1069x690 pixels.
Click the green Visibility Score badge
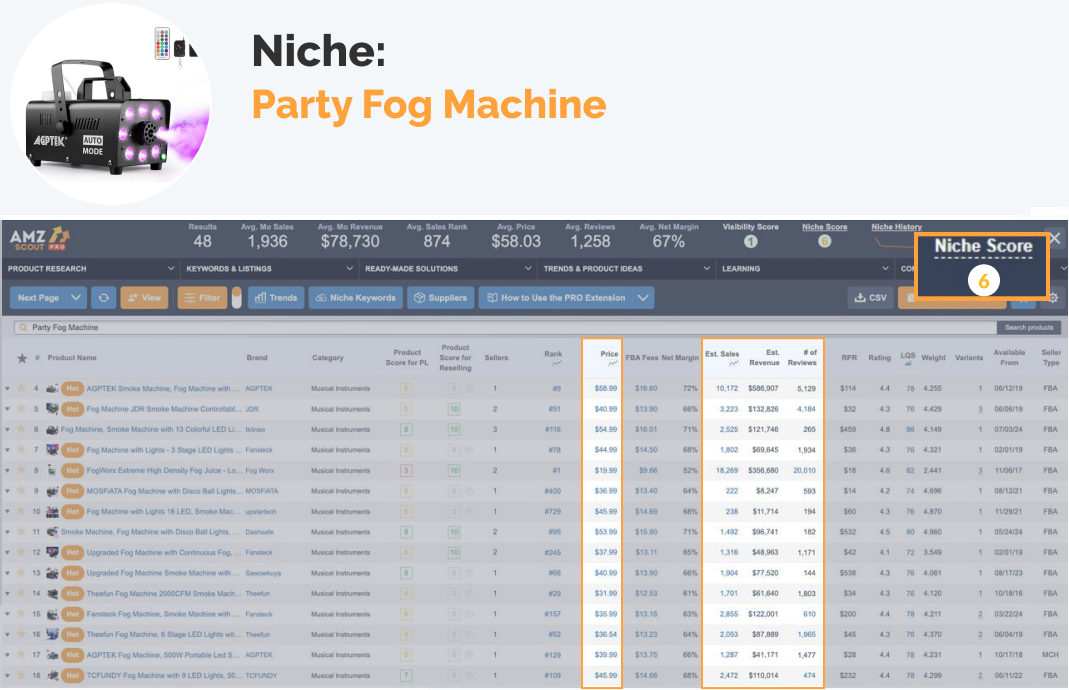point(750,240)
